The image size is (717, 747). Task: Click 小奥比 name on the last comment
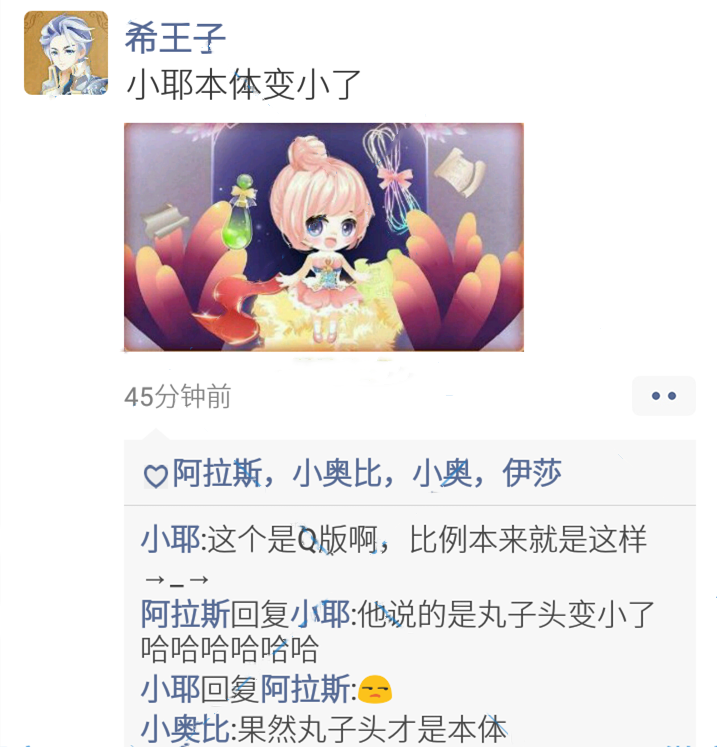185,729
